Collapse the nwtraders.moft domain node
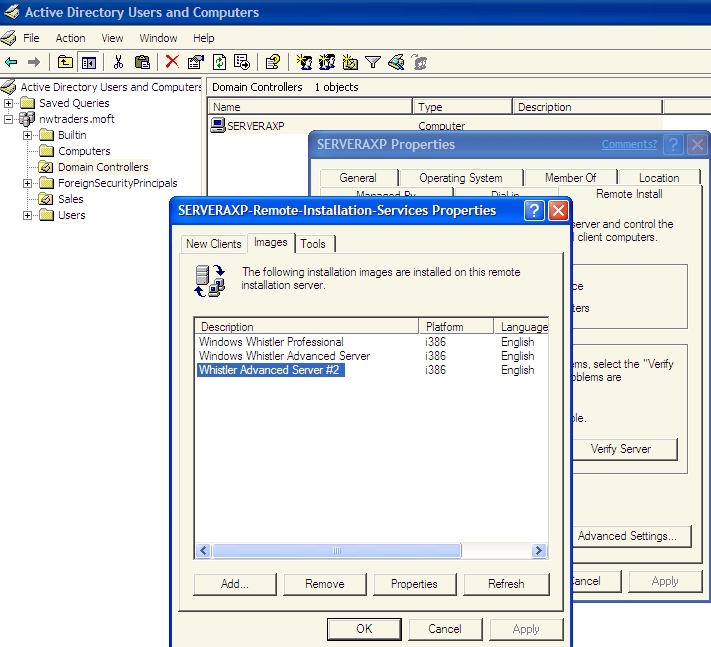The image size is (711, 647). click(x=8, y=119)
